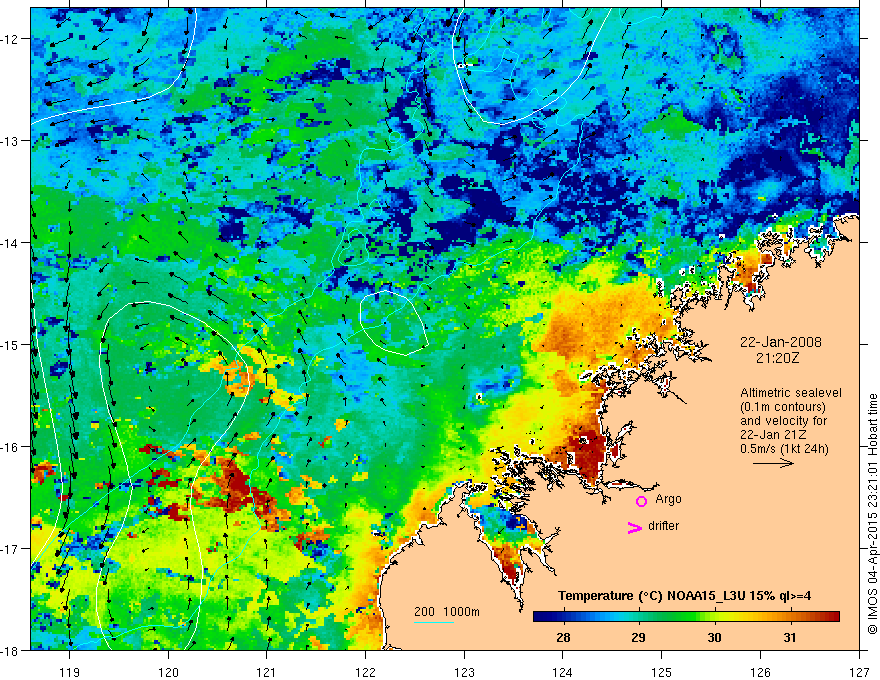Click the latitude axis label -18
880x680 pixels.
click(10, 651)
